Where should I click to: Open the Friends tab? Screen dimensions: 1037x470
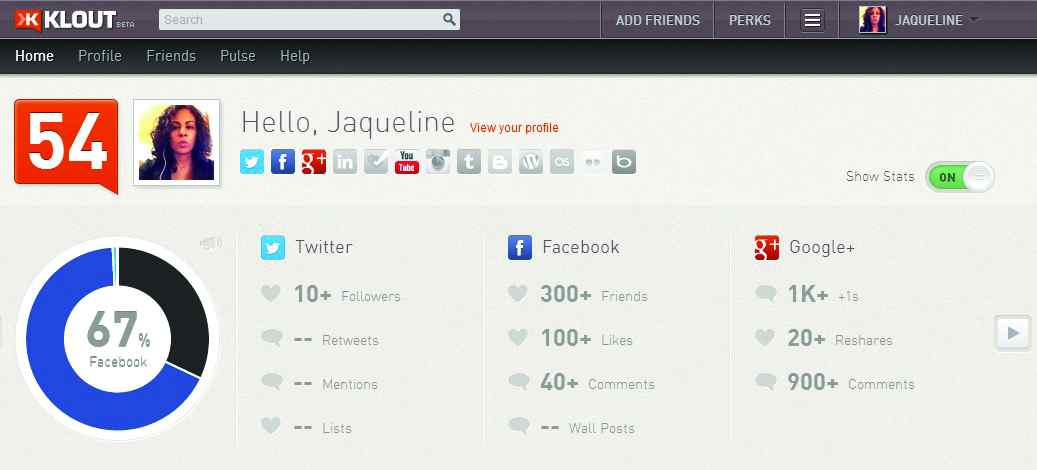171,56
